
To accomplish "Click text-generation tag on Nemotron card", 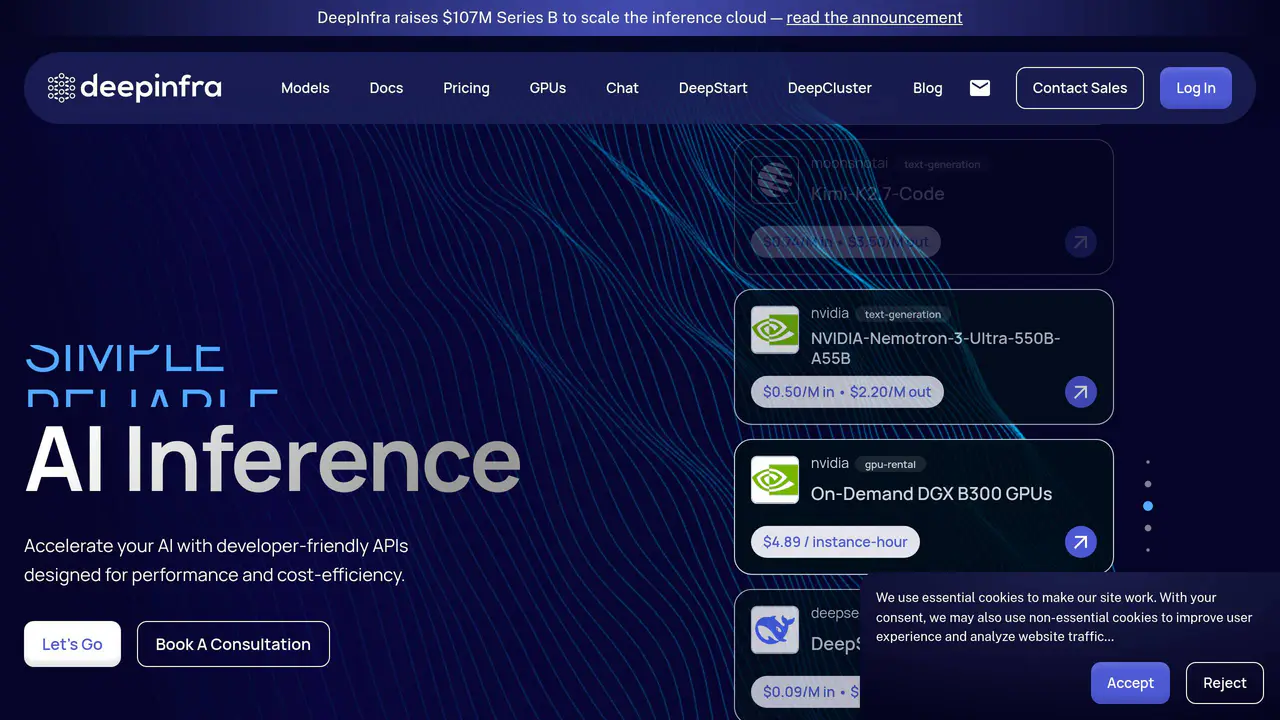I will [x=903, y=314].
